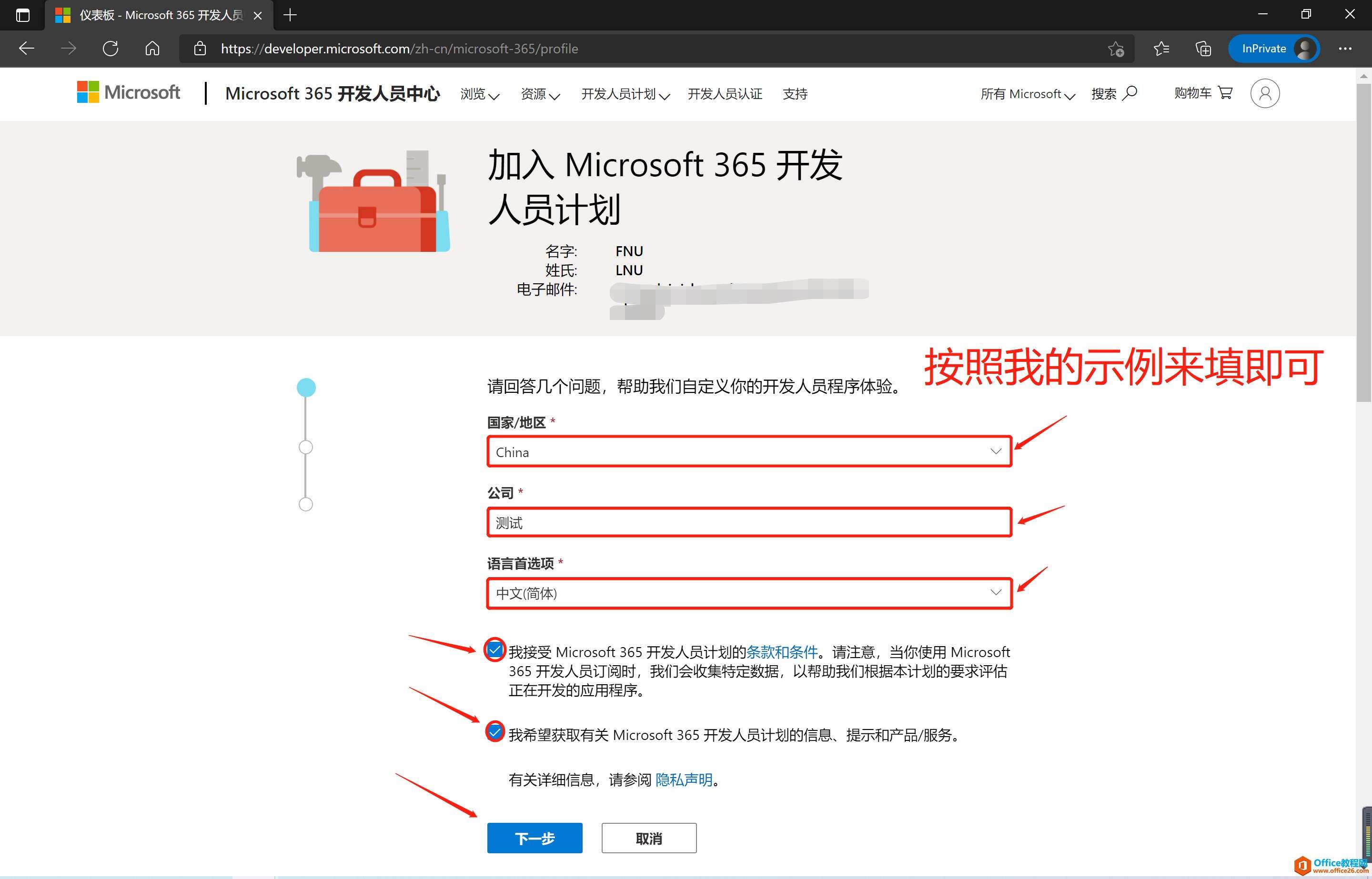The height and width of the screenshot is (879, 1372).
Task: Open the browser home page icon
Action: (152, 49)
